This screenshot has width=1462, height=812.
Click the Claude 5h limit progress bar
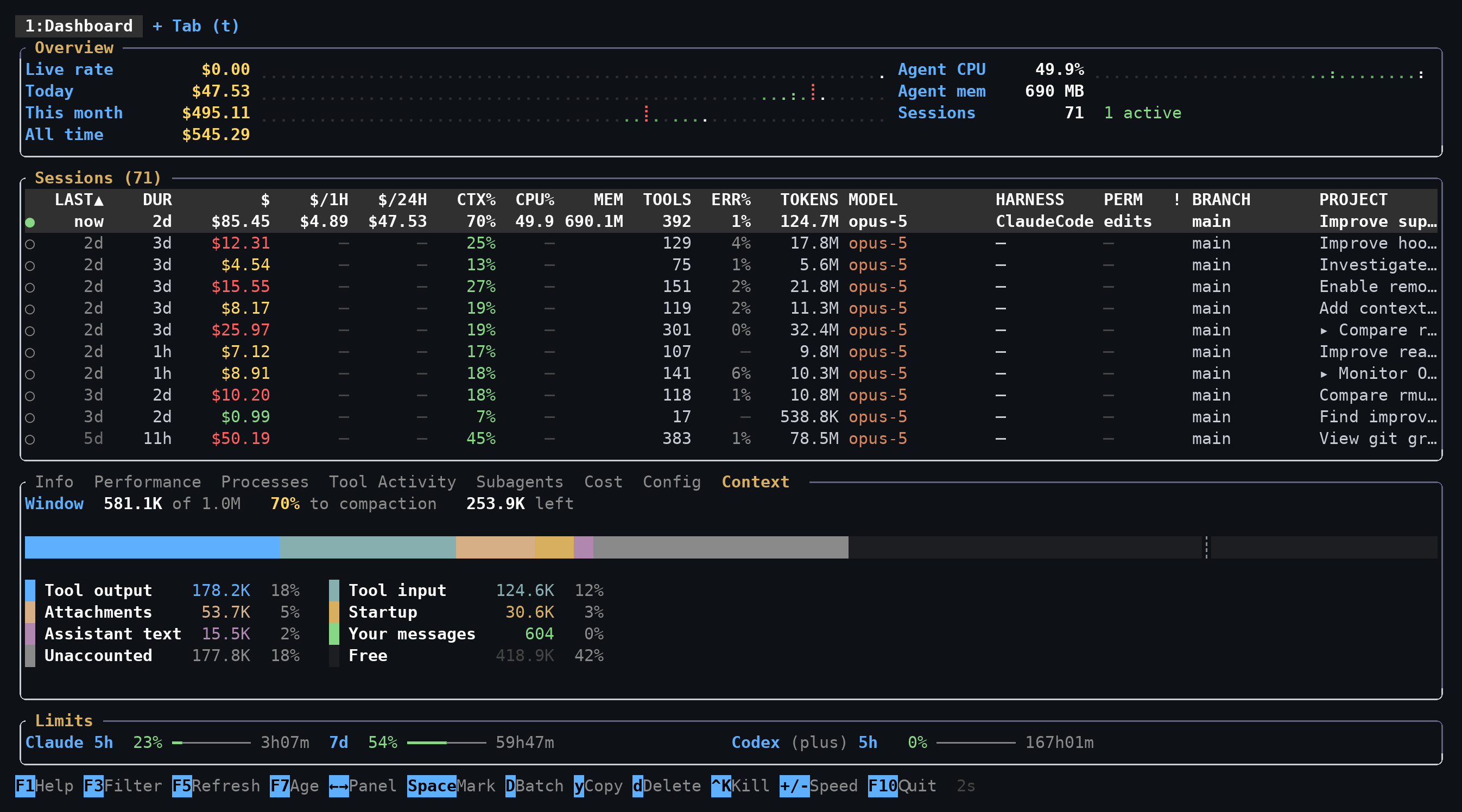(x=211, y=743)
